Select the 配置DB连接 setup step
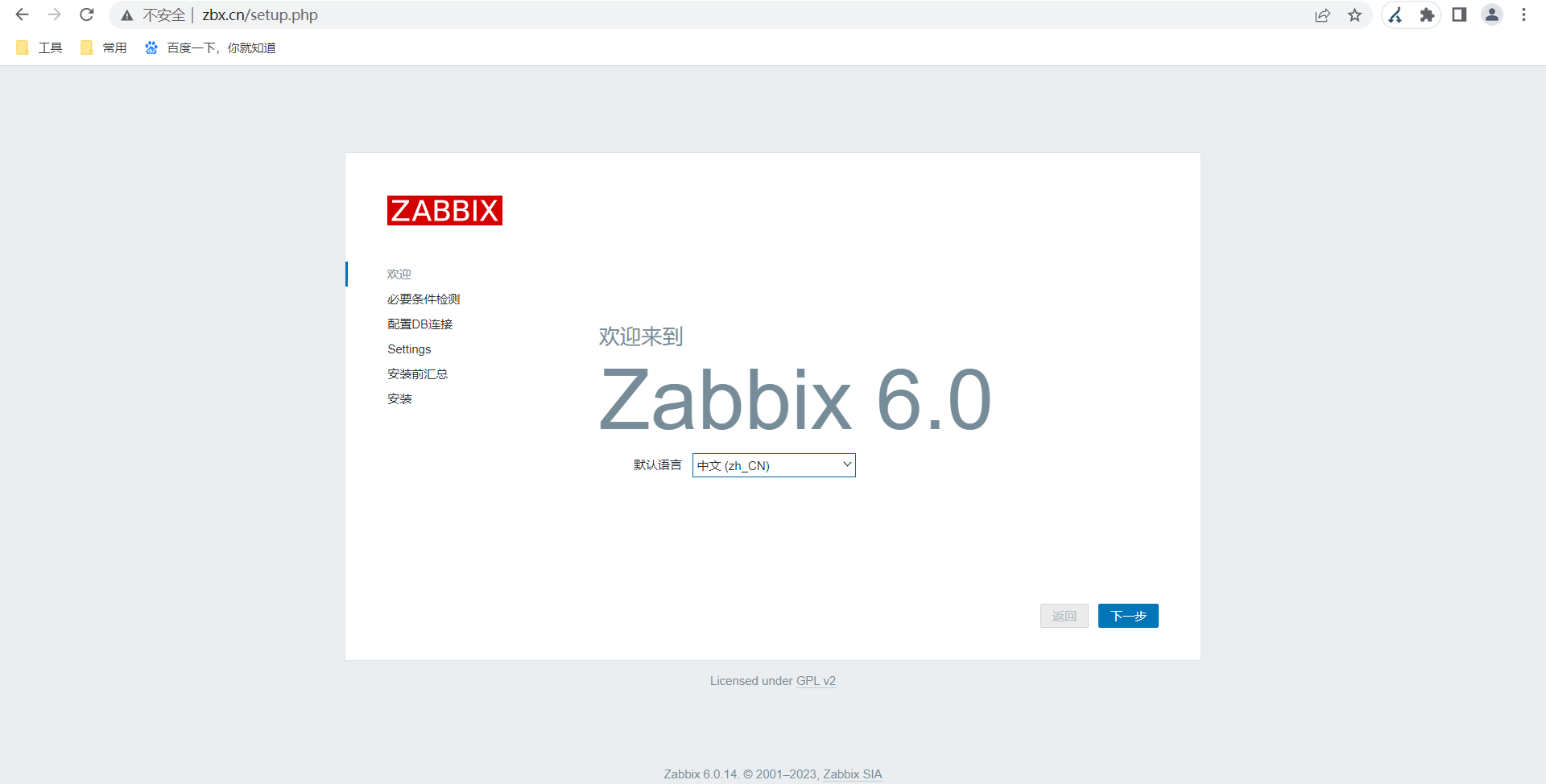1546x784 pixels. click(420, 324)
